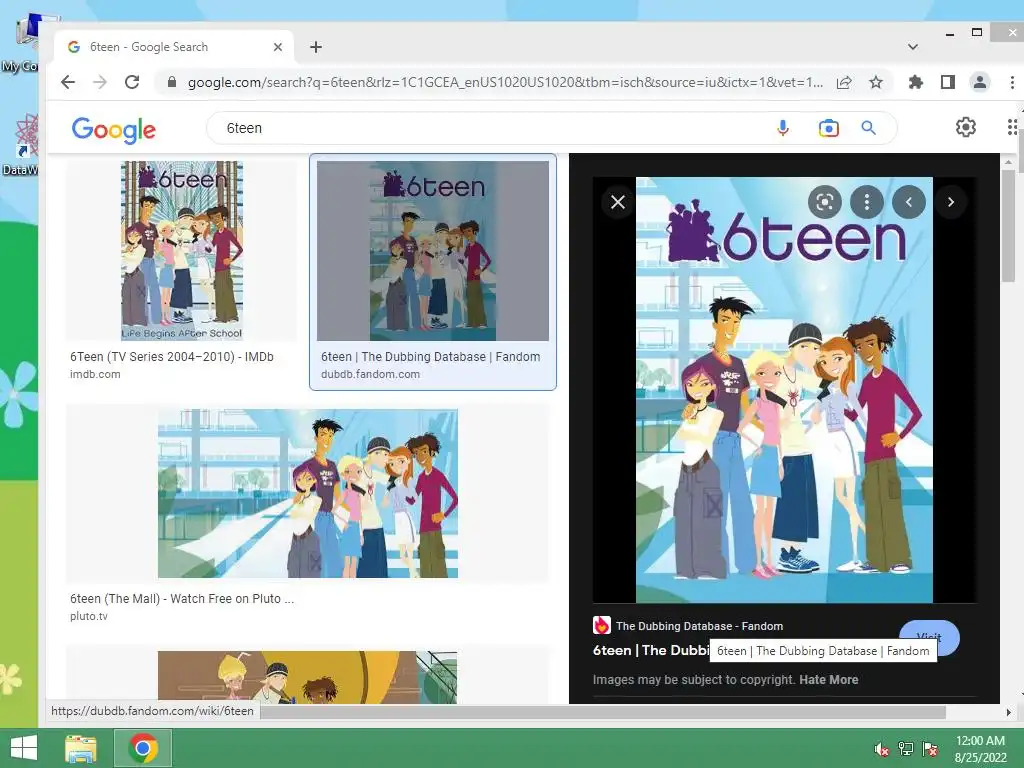Screen dimensions: 1024x768
Task: Open the Windows Start button
Action: click(24, 748)
